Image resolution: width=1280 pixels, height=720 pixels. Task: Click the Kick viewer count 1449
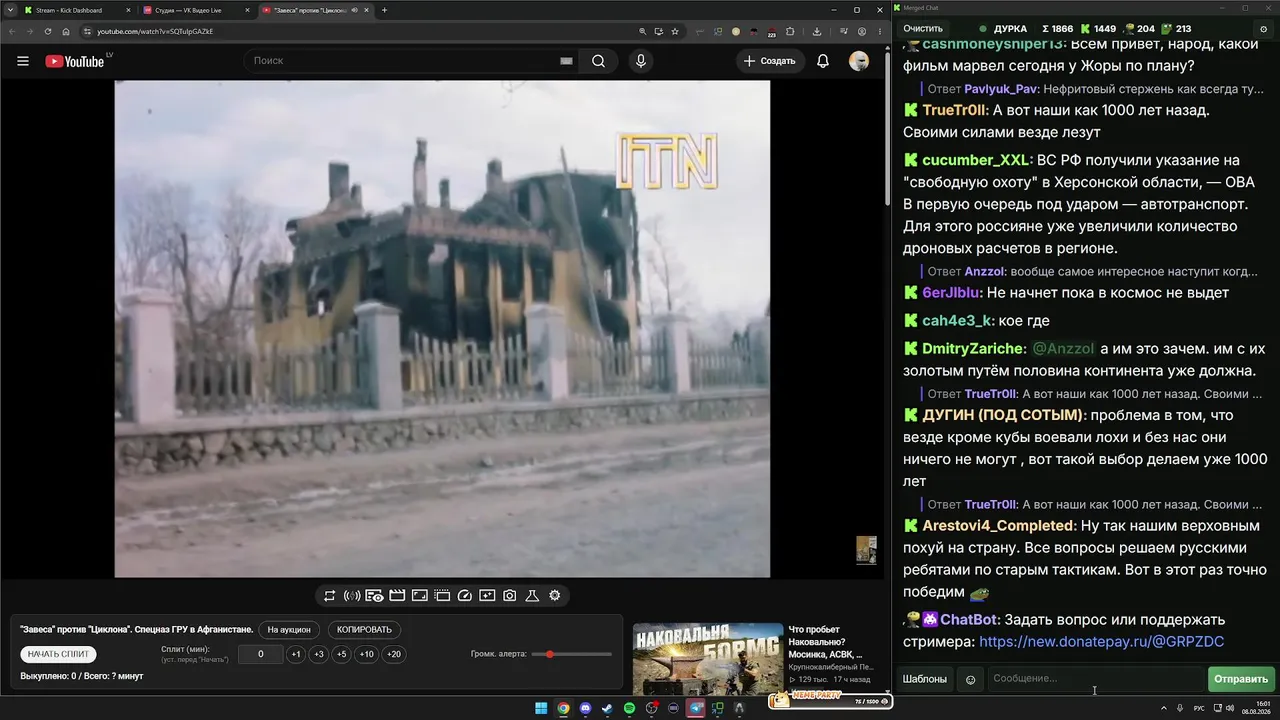pyautogui.click(x=1098, y=29)
